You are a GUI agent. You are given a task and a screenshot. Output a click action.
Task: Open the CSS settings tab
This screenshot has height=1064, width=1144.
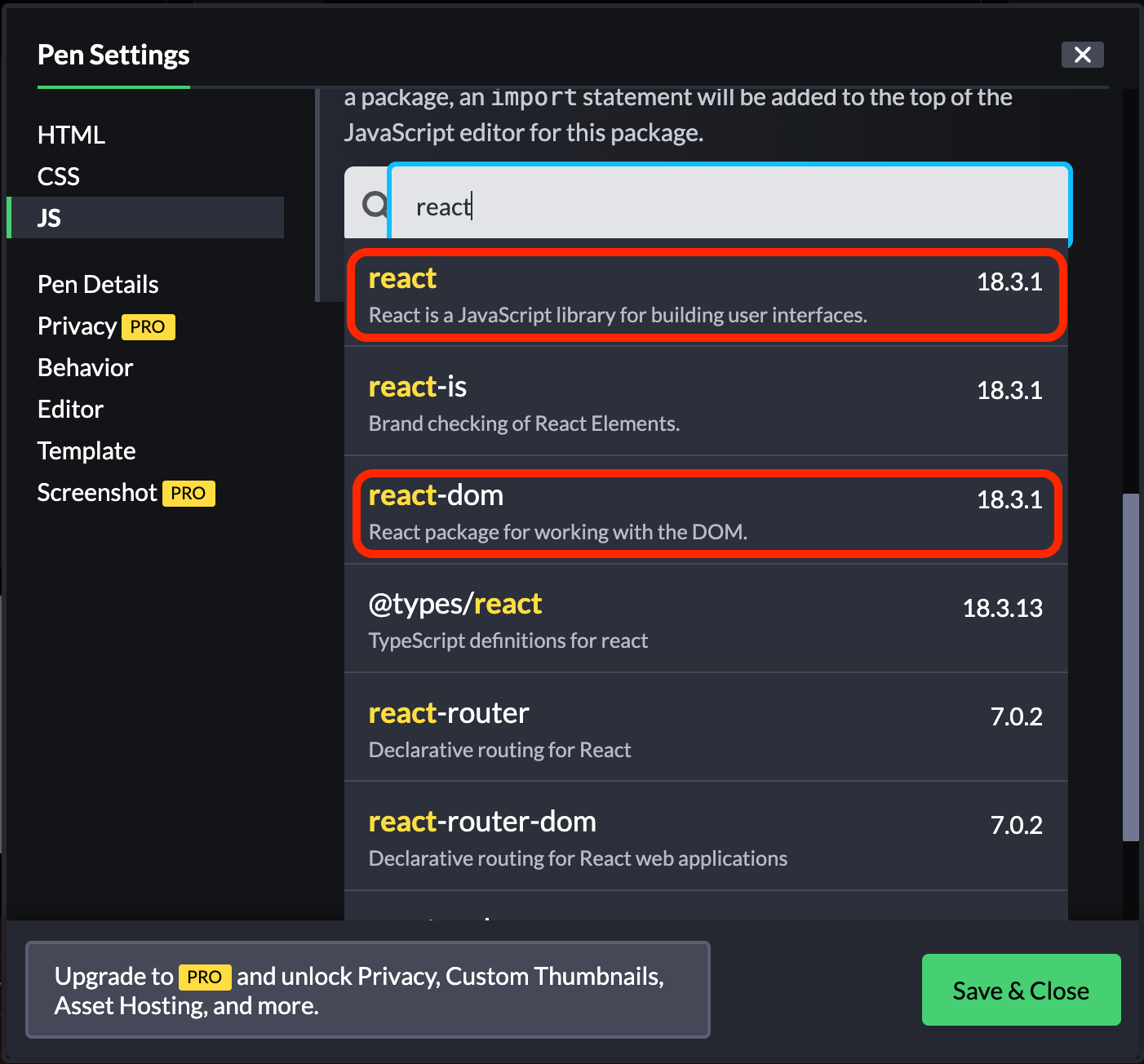coord(59,176)
